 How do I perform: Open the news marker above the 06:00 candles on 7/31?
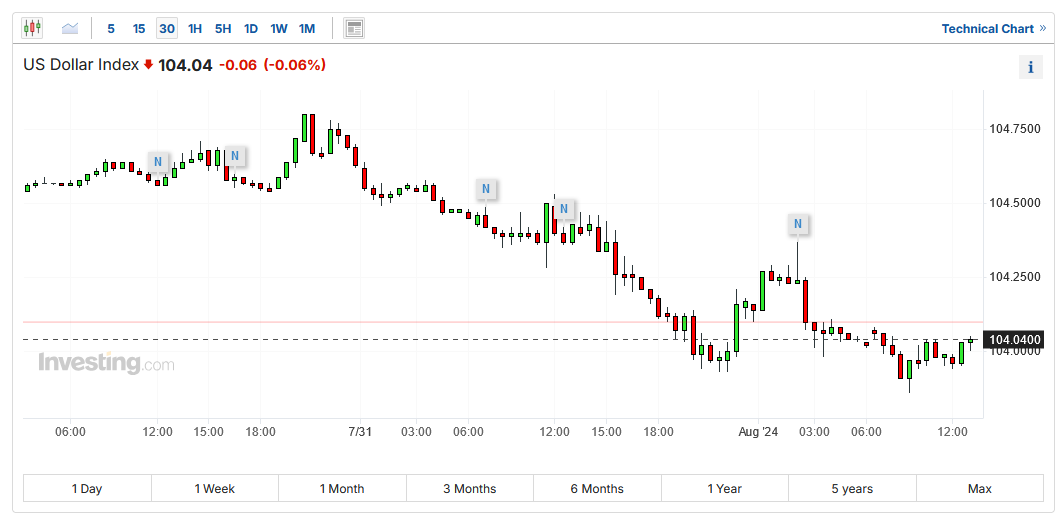pyautogui.click(x=485, y=189)
